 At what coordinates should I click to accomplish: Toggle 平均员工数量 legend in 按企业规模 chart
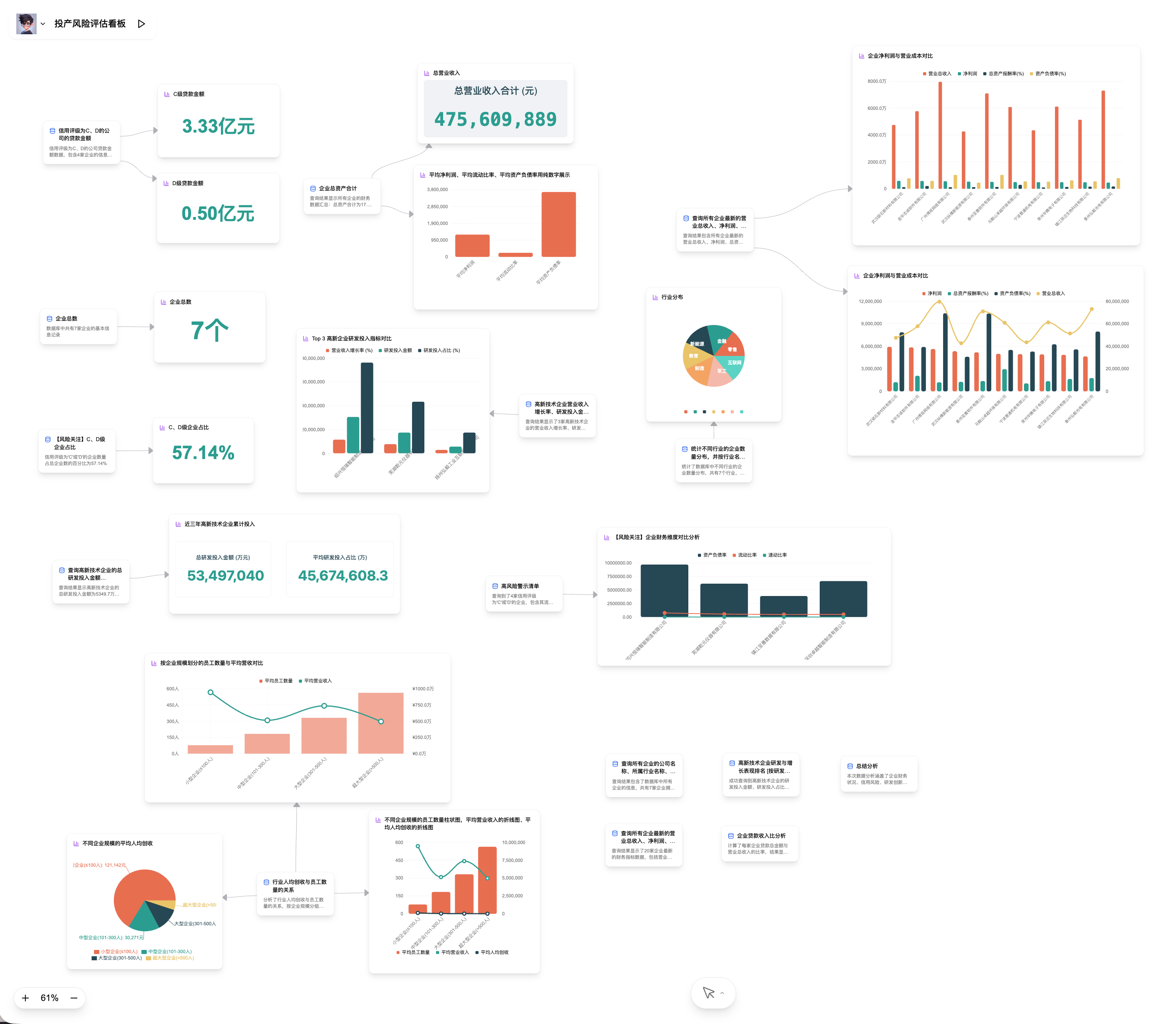coord(276,680)
